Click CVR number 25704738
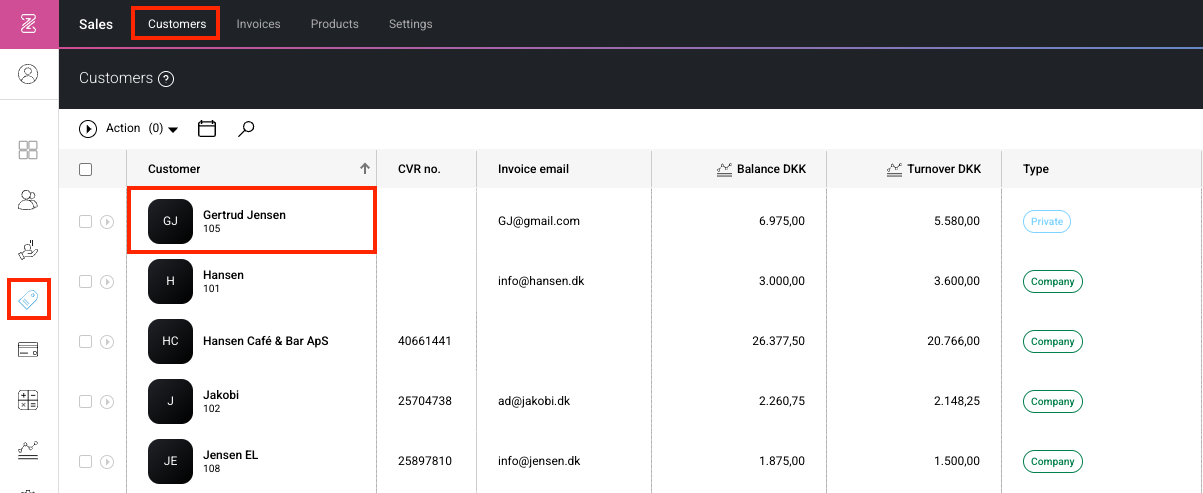The width and height of the screenshot is (1203, 493). pyautogui.click(x=425, y=401)
